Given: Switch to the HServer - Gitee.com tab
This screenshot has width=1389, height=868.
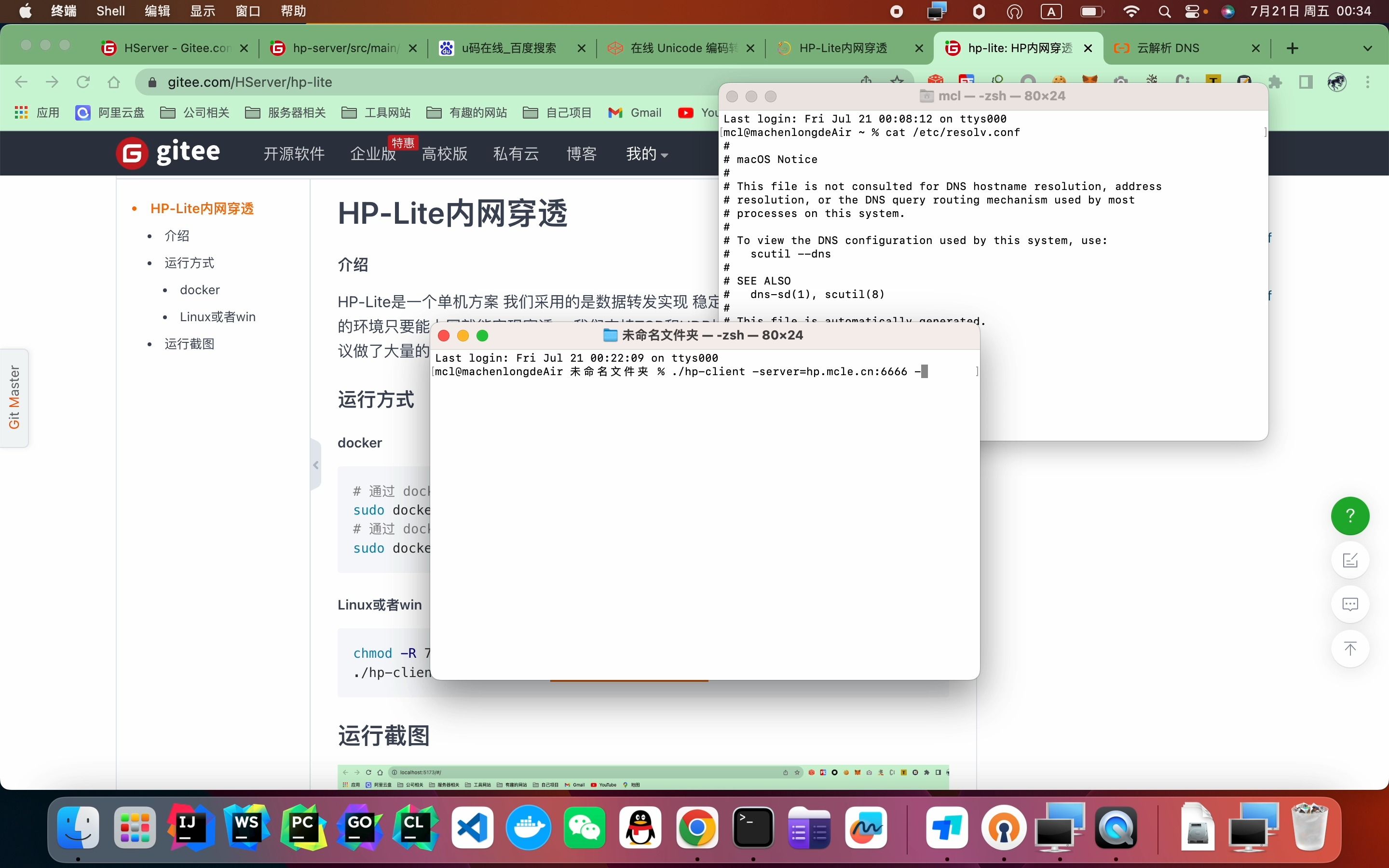Looking at the screenshot, I should point(175,48).
